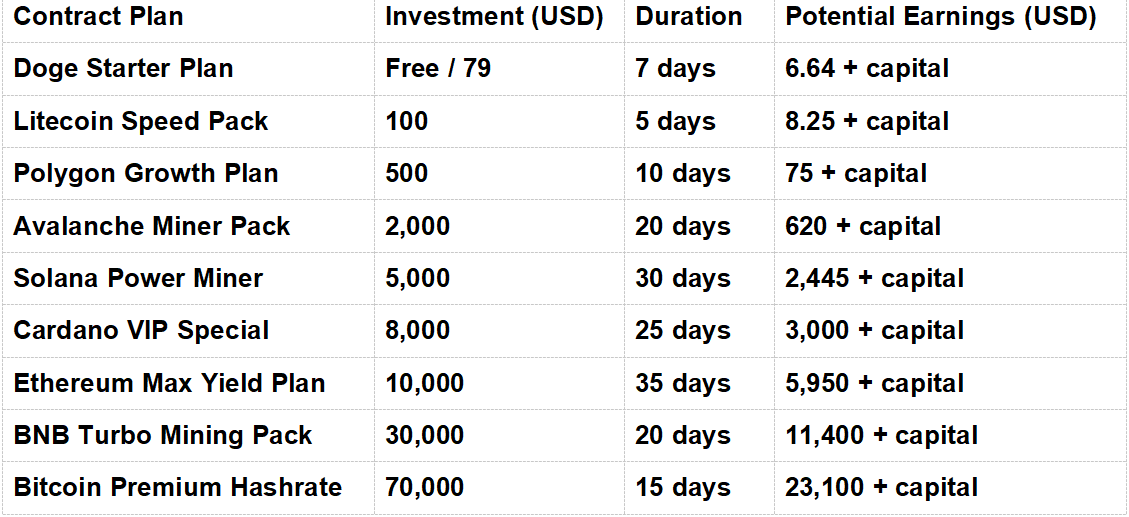Click the 70,000 investment value

[425, 488]
